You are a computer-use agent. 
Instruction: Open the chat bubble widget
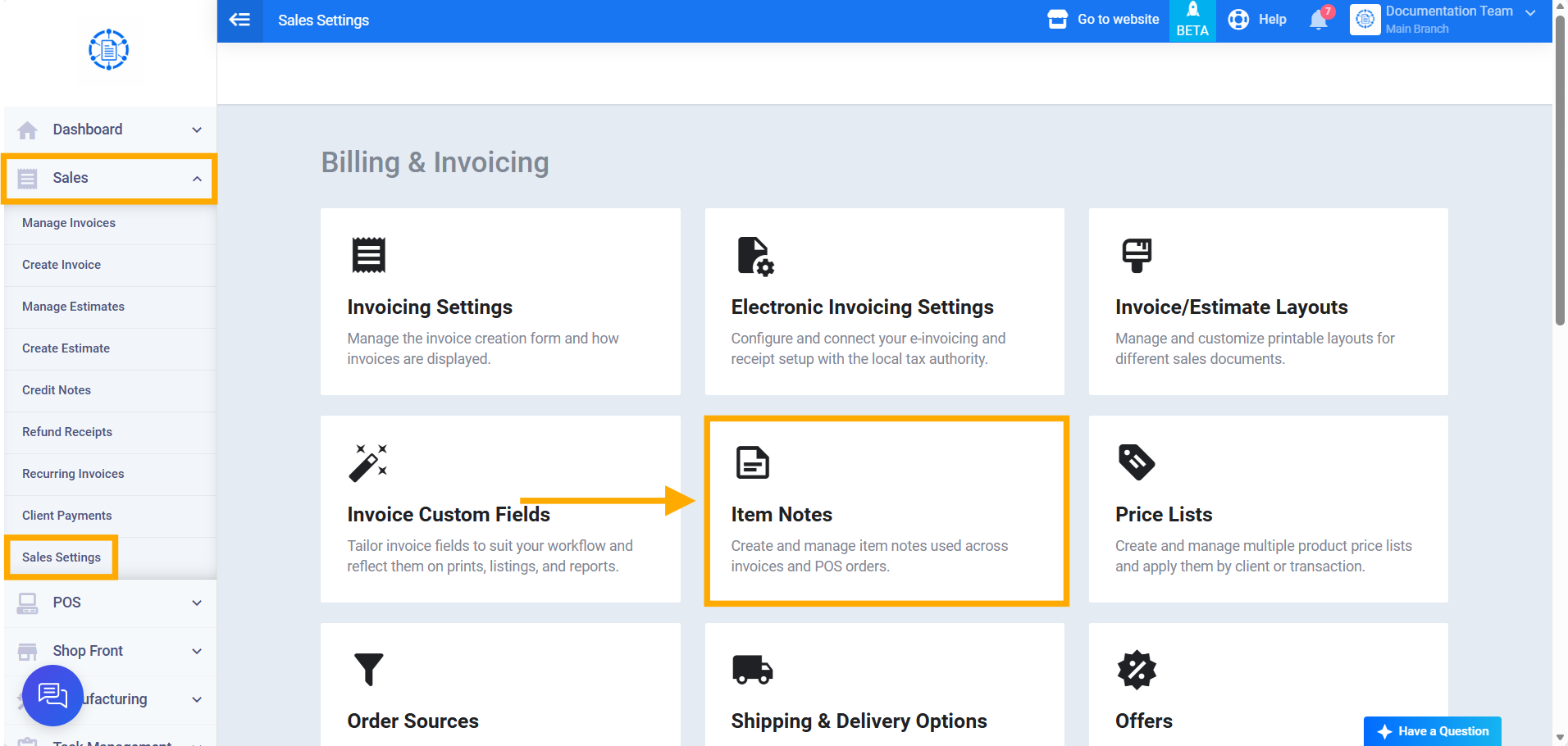pos(52,695)
